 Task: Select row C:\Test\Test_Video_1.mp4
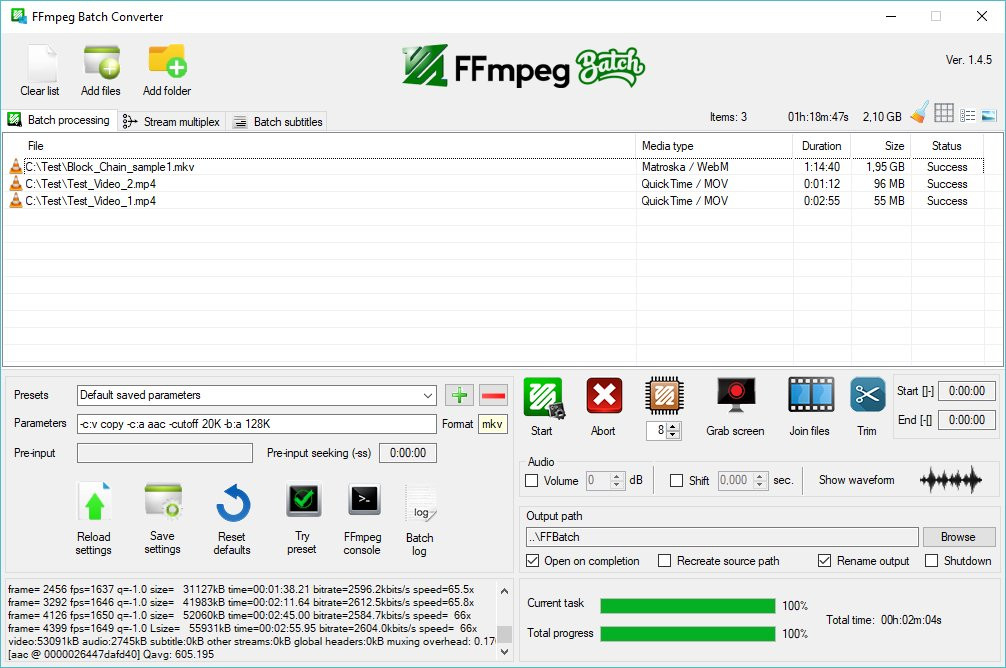pos(494,201)
